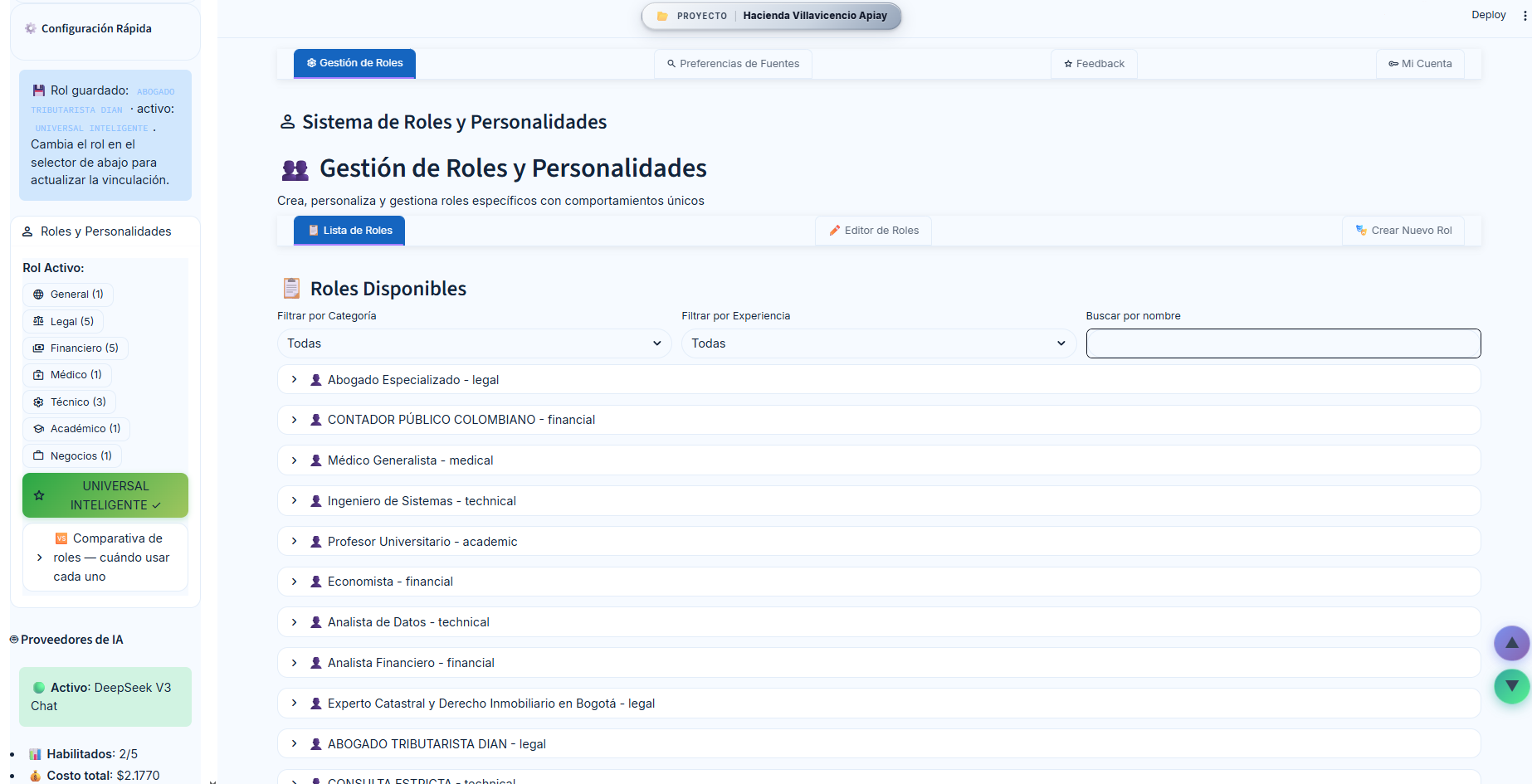This screenshot has width=1532, height=784.
Task: Click the briefcase icon on Negocios
Action: pyautogui.click(x=38, y=455)
